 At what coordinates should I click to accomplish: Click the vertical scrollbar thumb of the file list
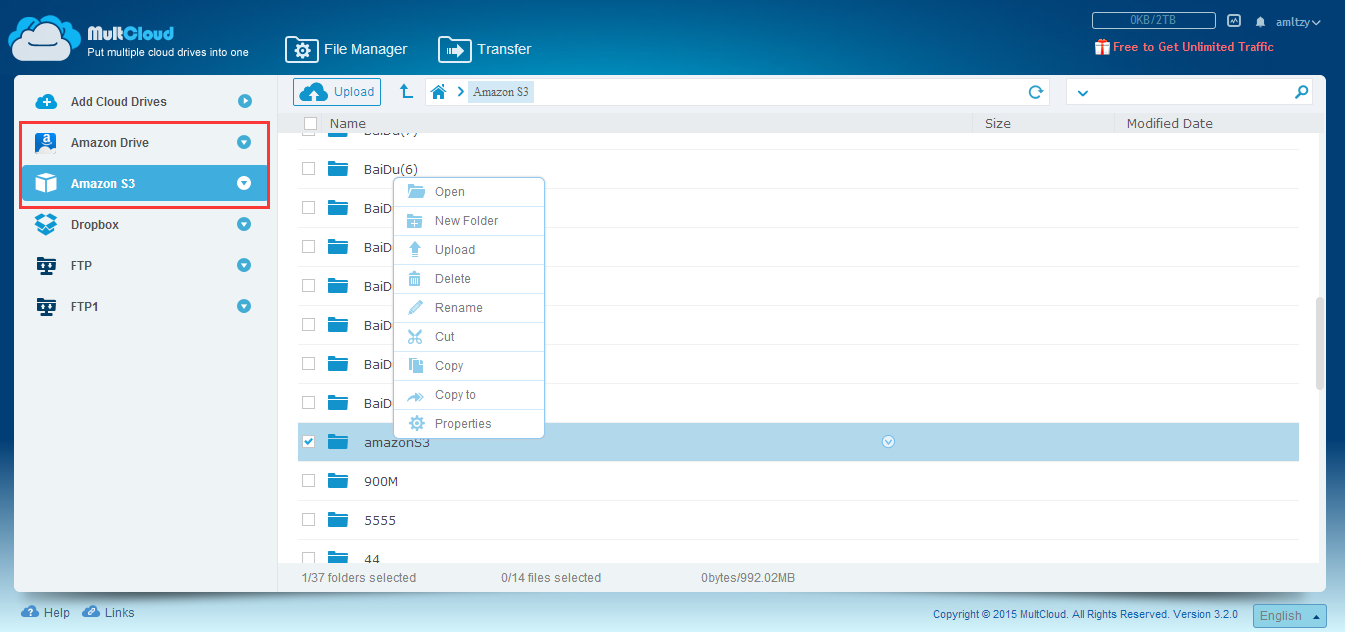click(1320, 343)
